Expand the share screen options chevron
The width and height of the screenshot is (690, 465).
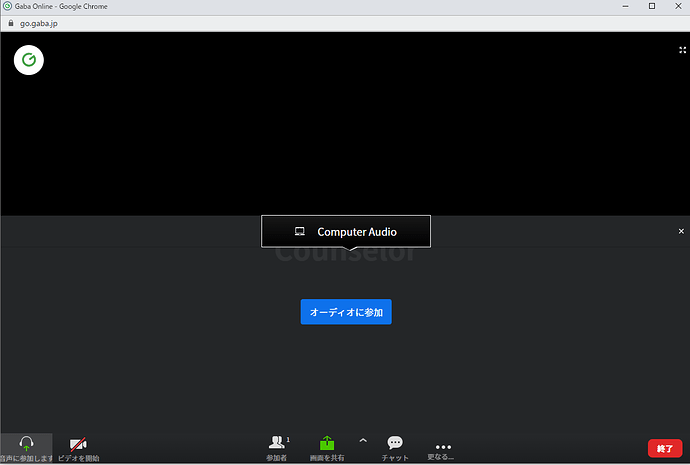pos(363,440)
